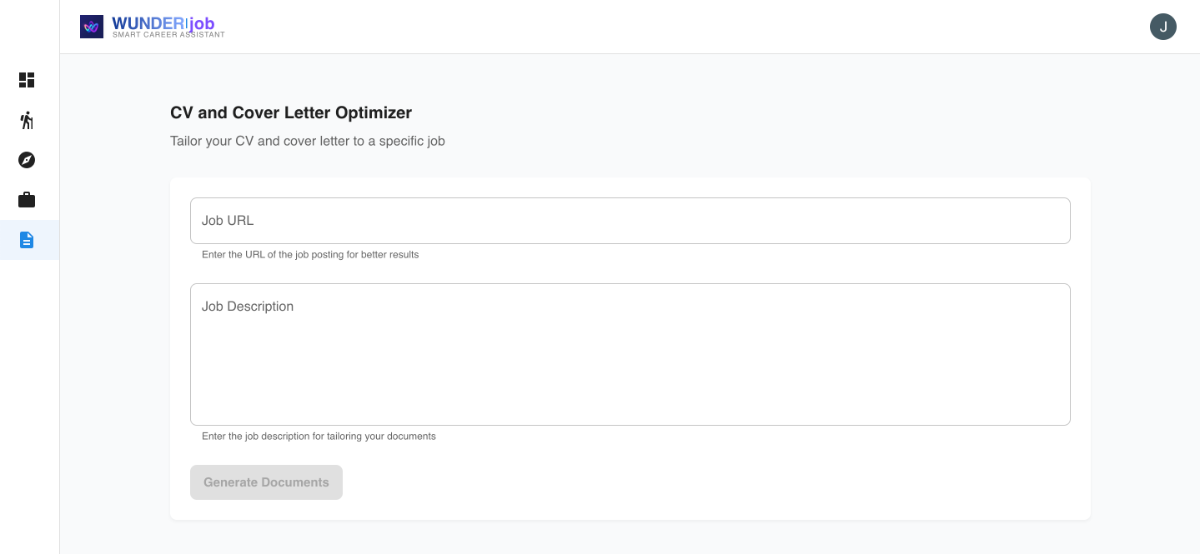Image resolution: width=1200 pixels, height=554 pixels.
Task: Open the Dashboard icon in sidebar
Action: pos(27,80)
